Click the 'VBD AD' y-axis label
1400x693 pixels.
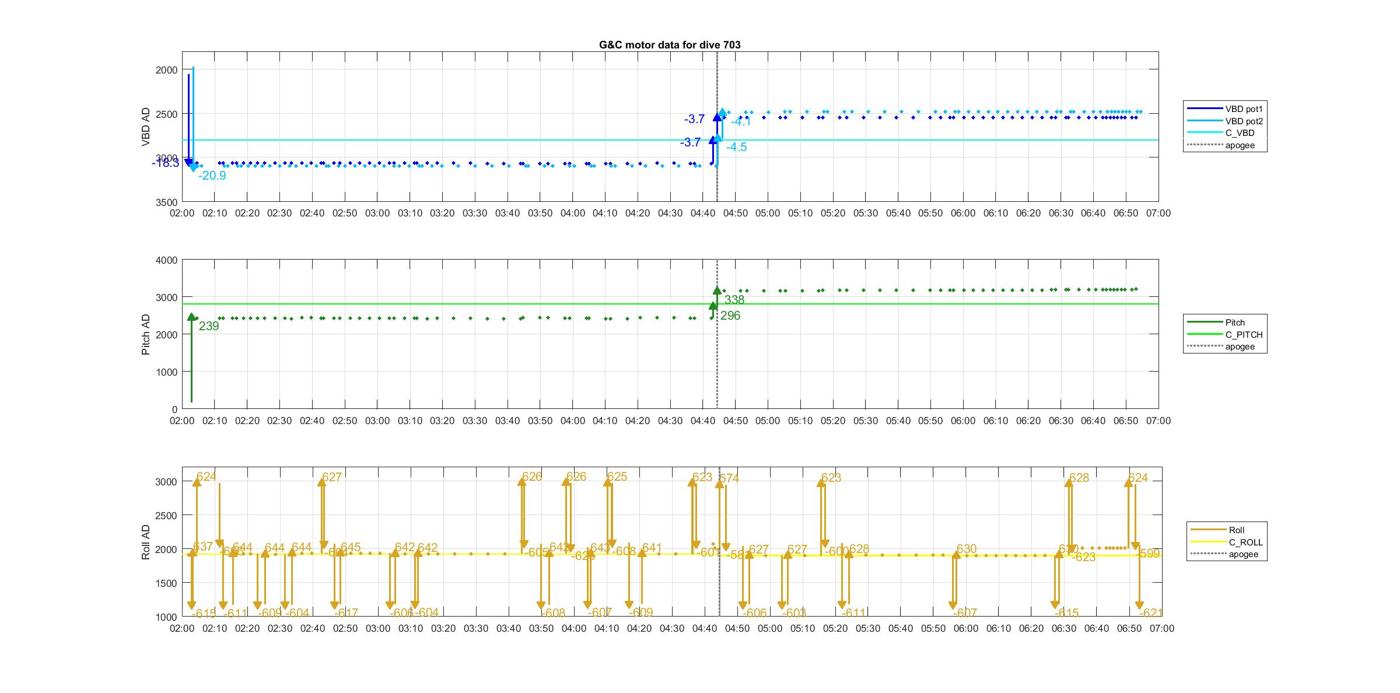146,127
